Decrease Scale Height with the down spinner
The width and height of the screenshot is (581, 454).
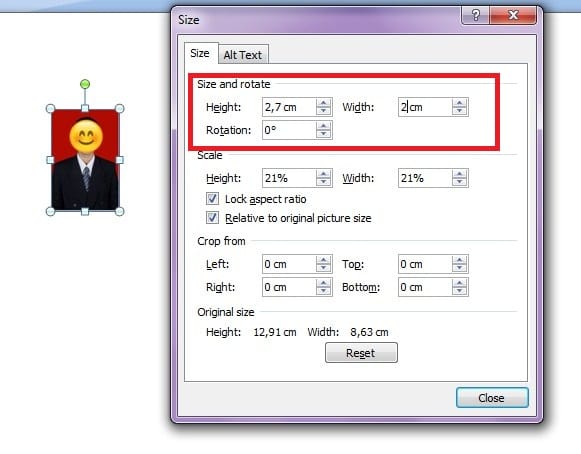tap(323, 182)
